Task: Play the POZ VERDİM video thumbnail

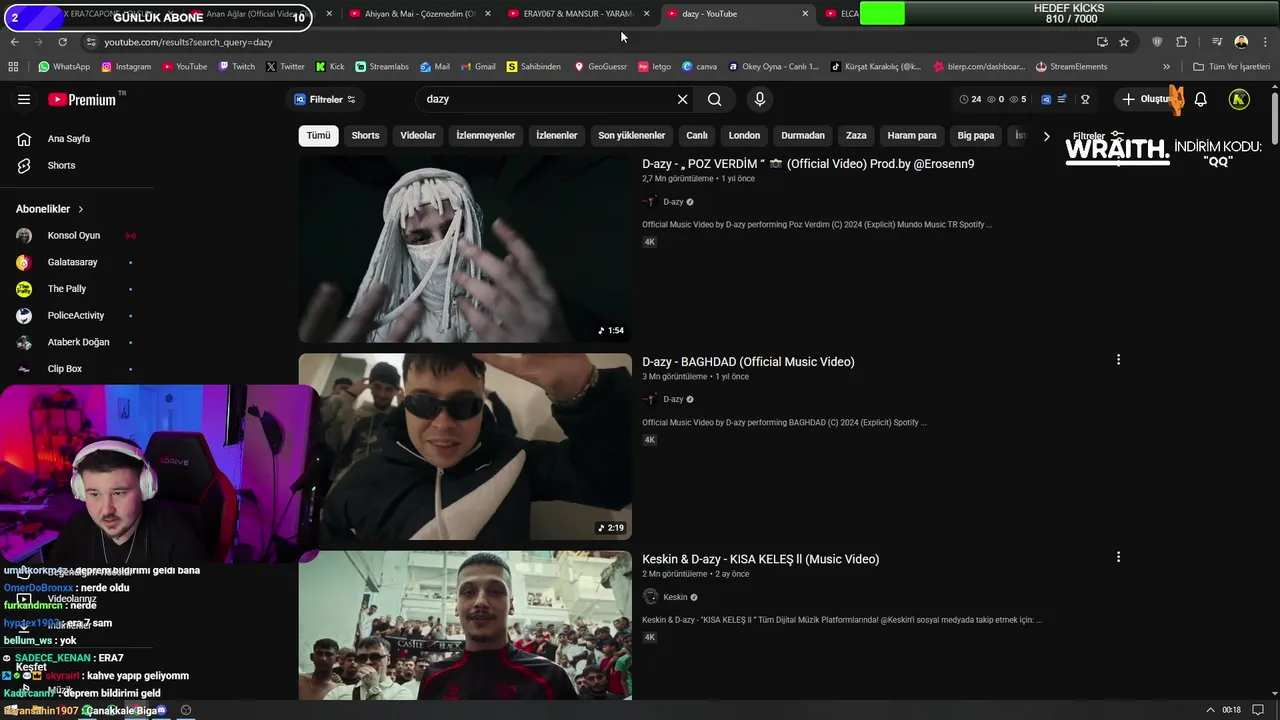Action: 465,250
